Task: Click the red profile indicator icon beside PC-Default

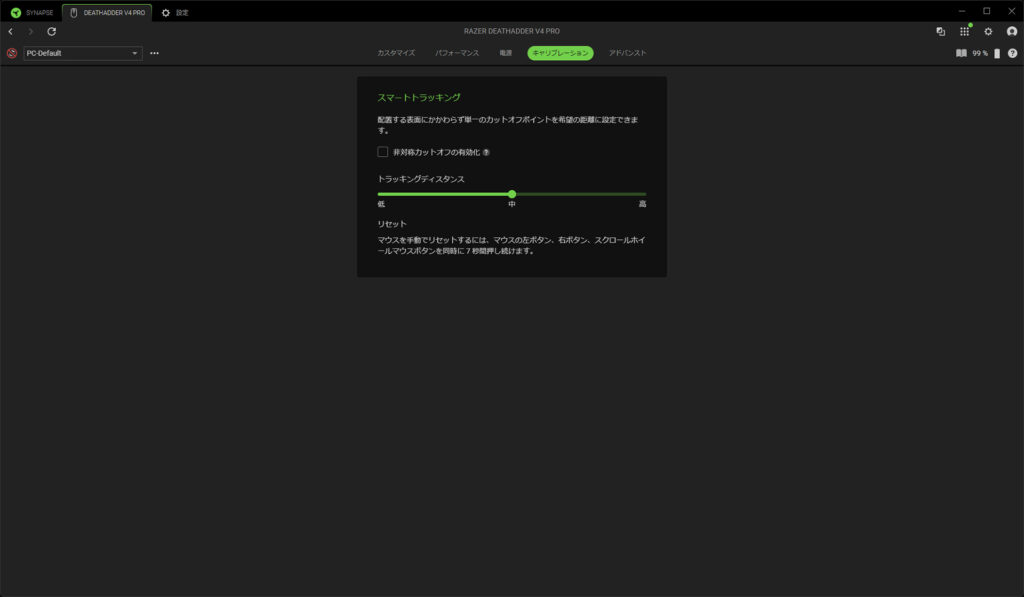Action: pyautogui.click(x=12, y=53)
